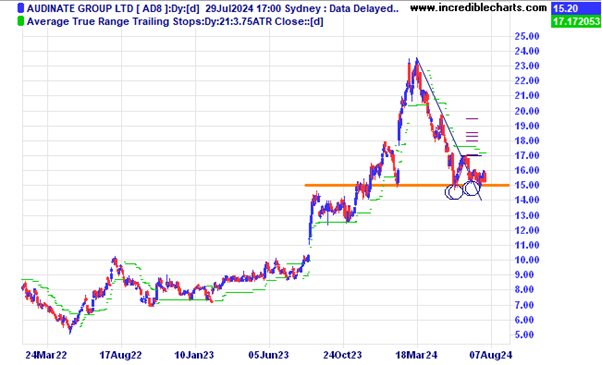
Task: Click the 10Jan23 date axis label
Action: coord(194,355)
